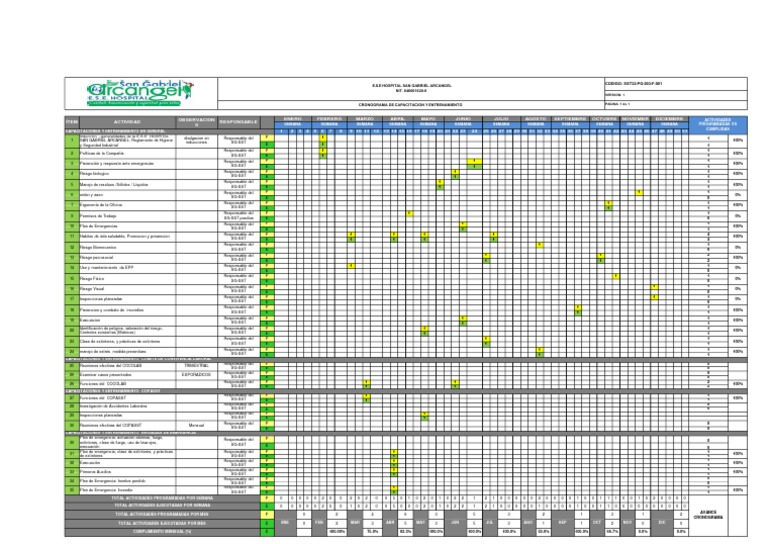Select the RESPONSABLE column header

(239, 121)
